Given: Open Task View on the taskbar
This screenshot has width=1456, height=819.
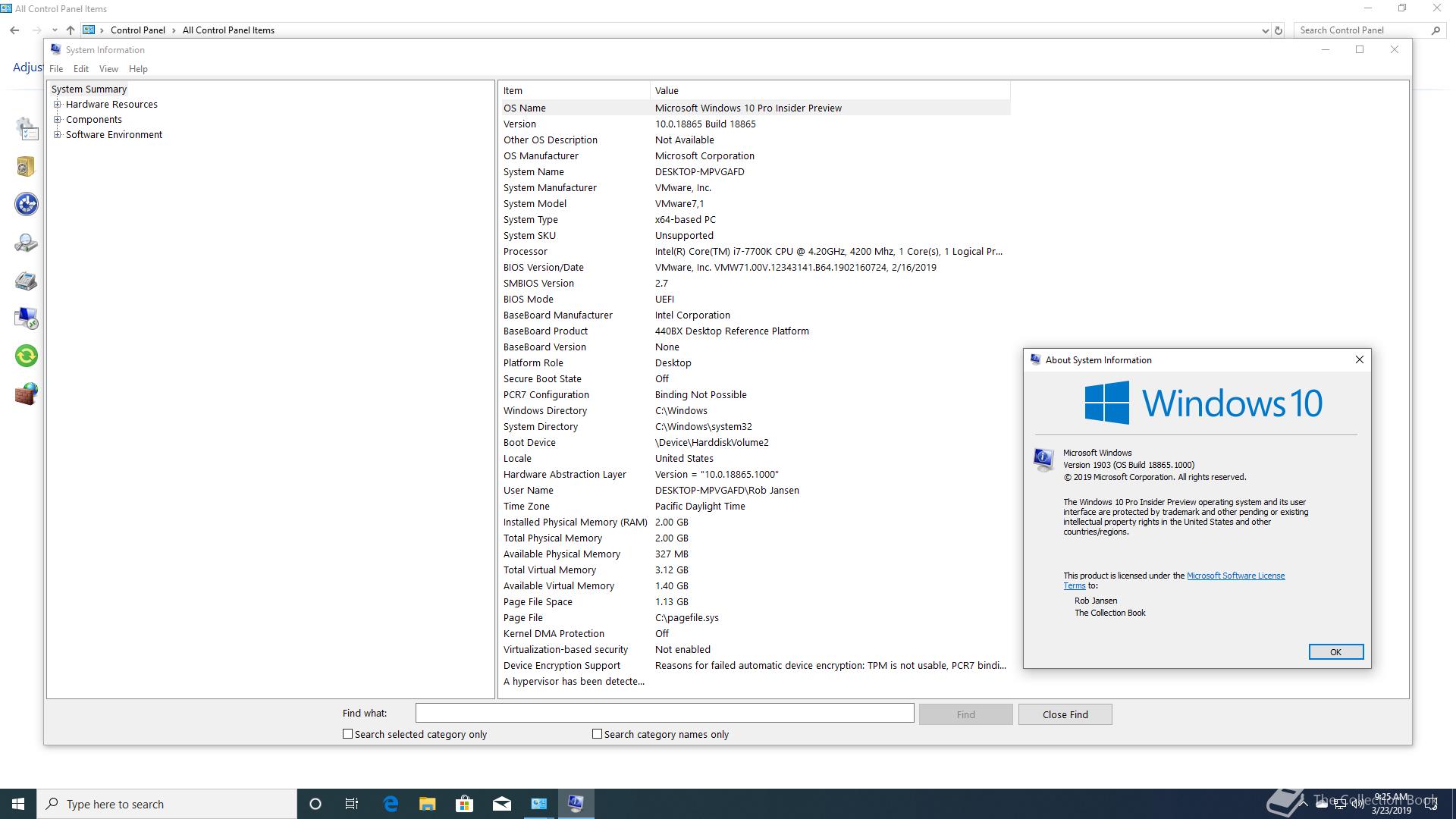Looking at the screenshot, I should coord(352,804).
